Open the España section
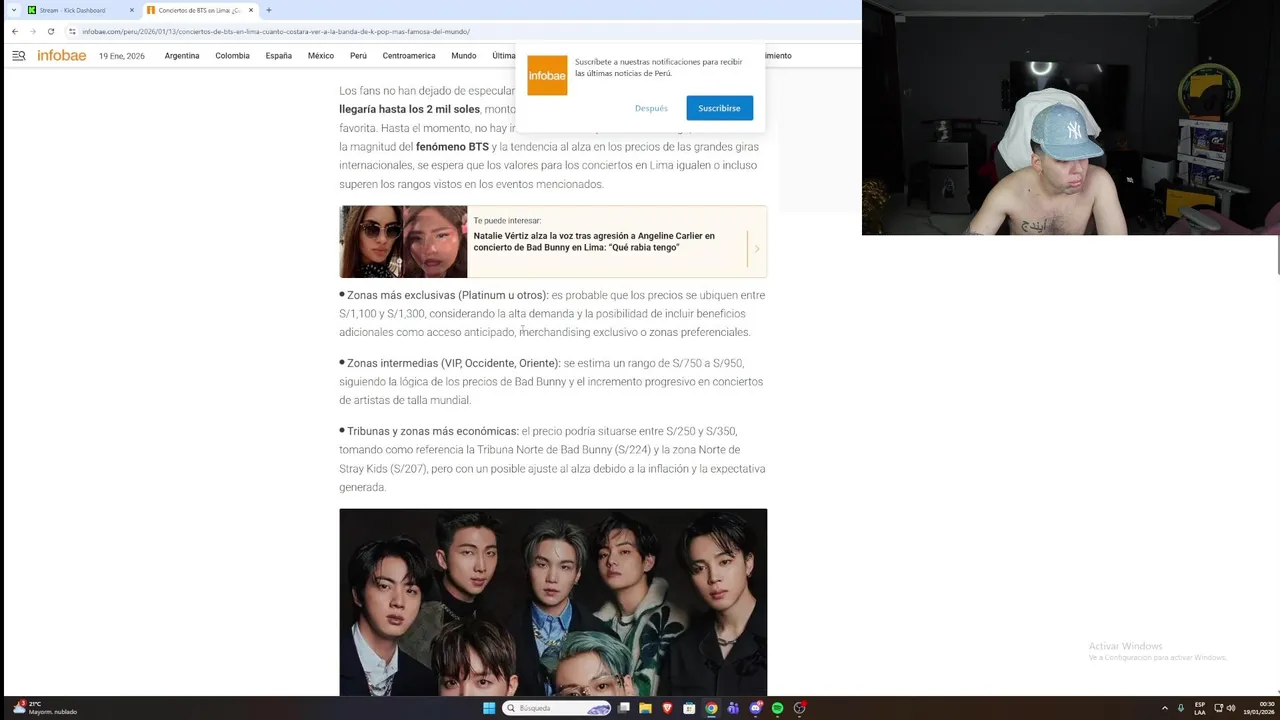This screenshot has height=720, width=1280. click(x=278, y=56)
